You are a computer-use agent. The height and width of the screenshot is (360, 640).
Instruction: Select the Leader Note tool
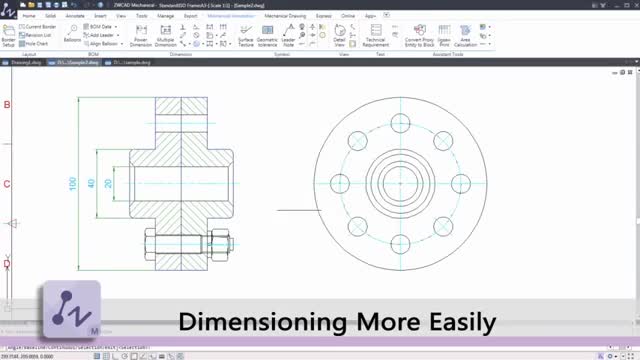coord(288,36)
